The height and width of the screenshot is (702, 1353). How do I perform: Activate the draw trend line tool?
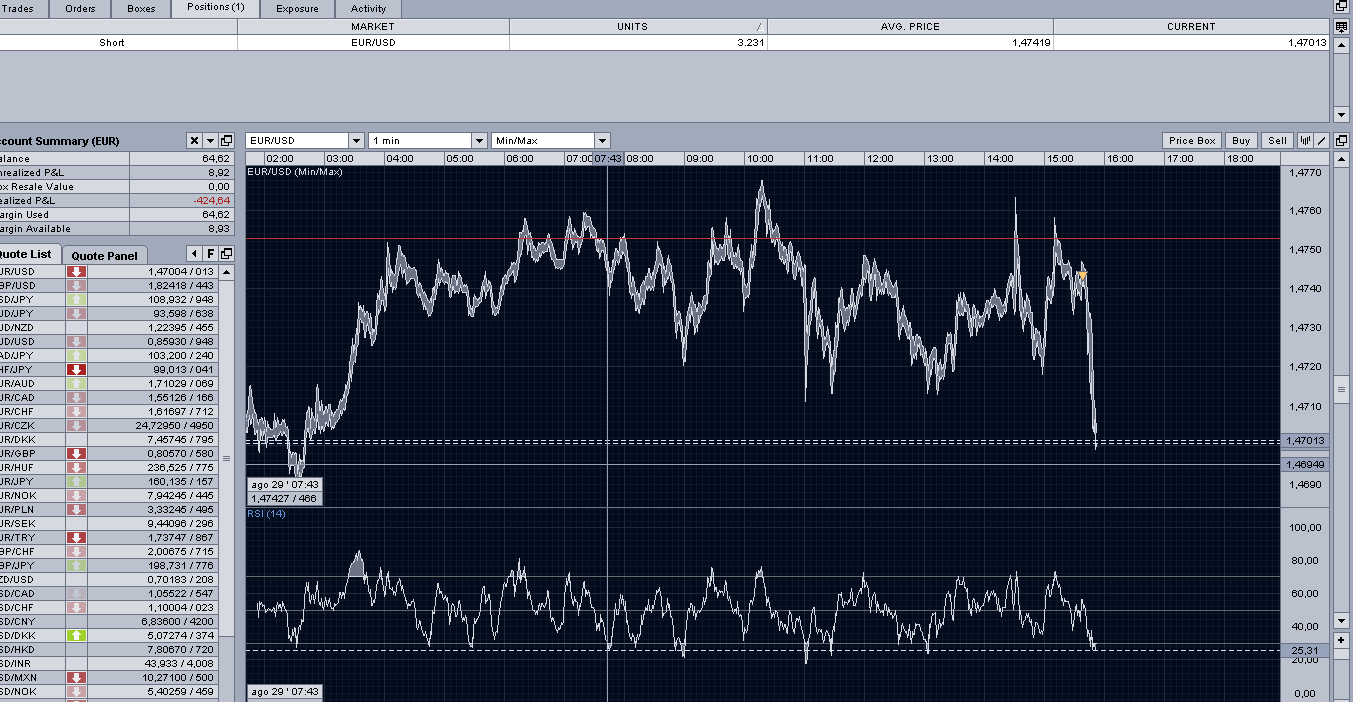1321,141
